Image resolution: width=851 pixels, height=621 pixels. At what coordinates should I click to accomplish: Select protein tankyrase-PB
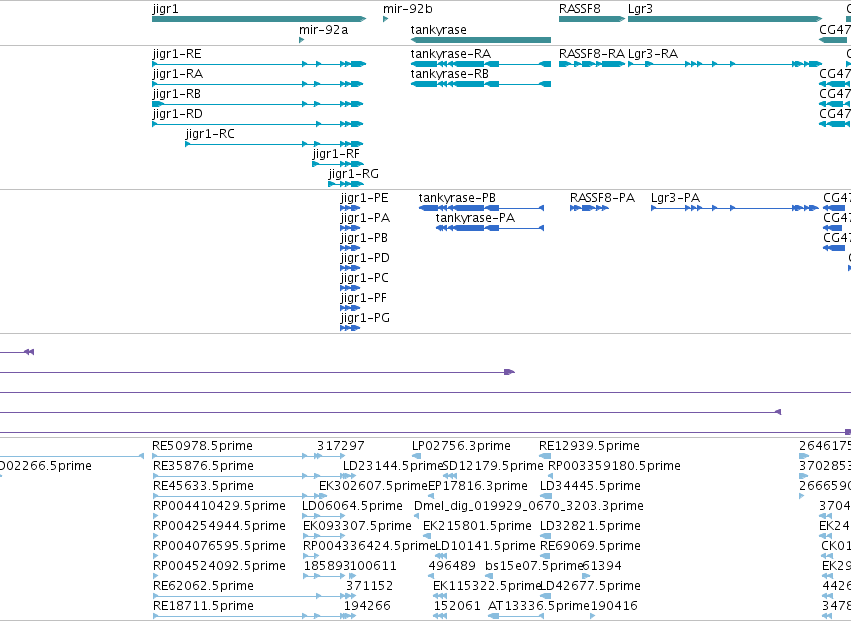coord(481,208)
